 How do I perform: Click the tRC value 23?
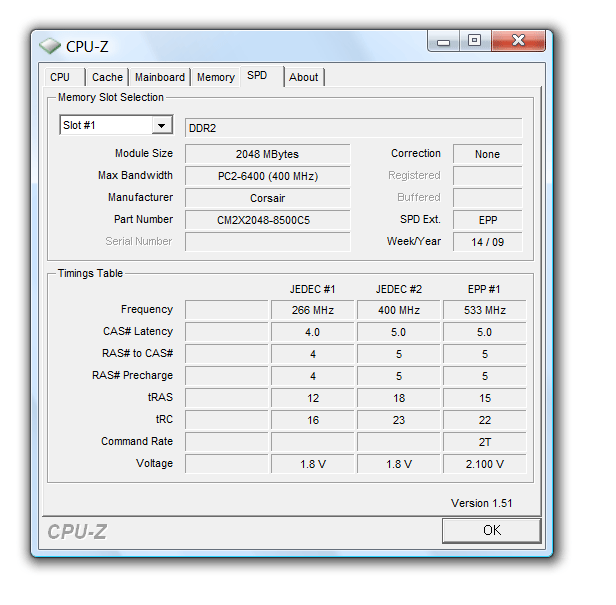[399, 420]
